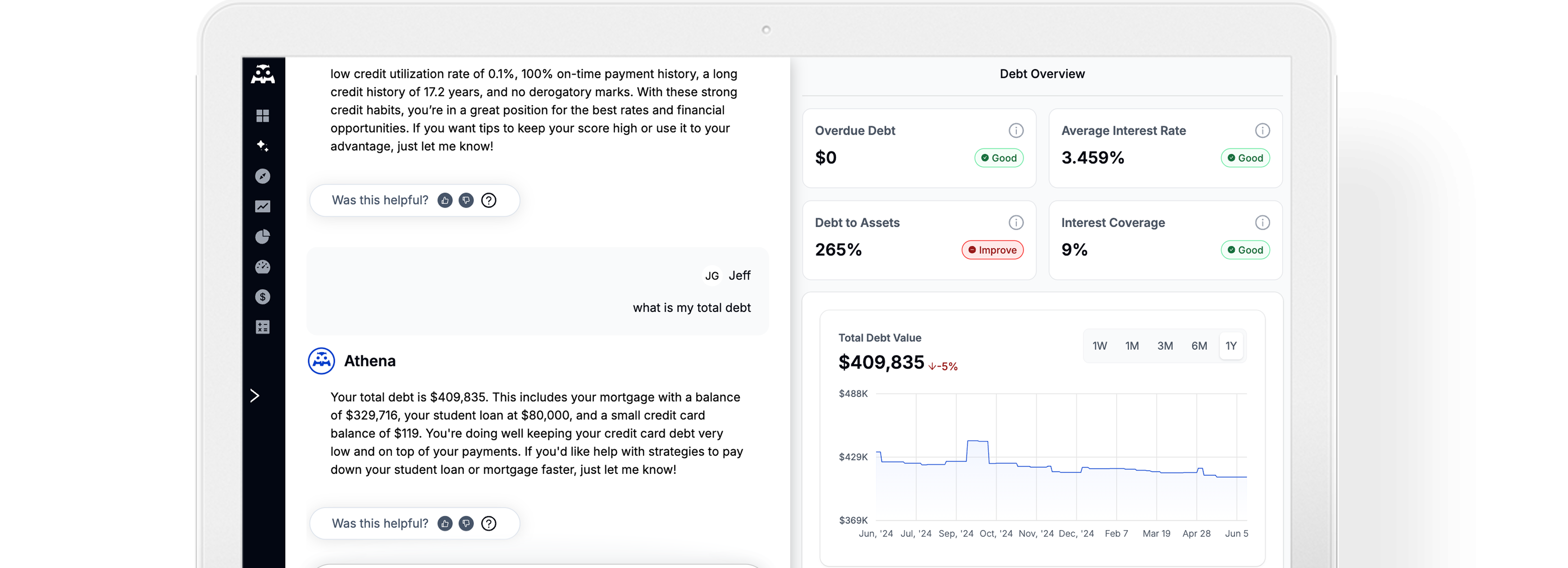
Task: Click the $488K axis label
Action: pos(853,394)
